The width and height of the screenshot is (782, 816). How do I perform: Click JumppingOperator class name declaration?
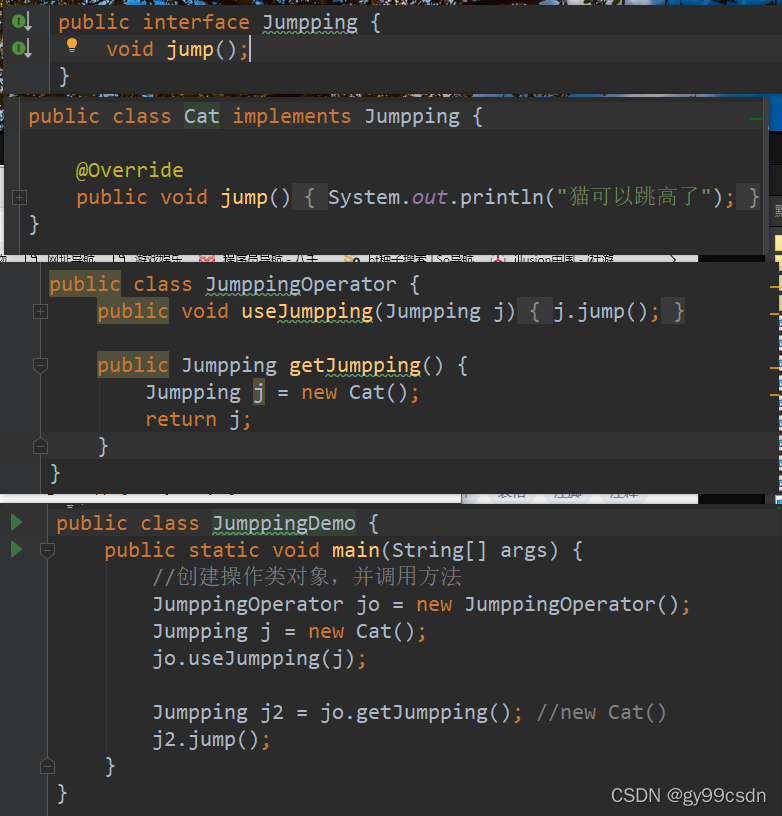click(301, 285)
